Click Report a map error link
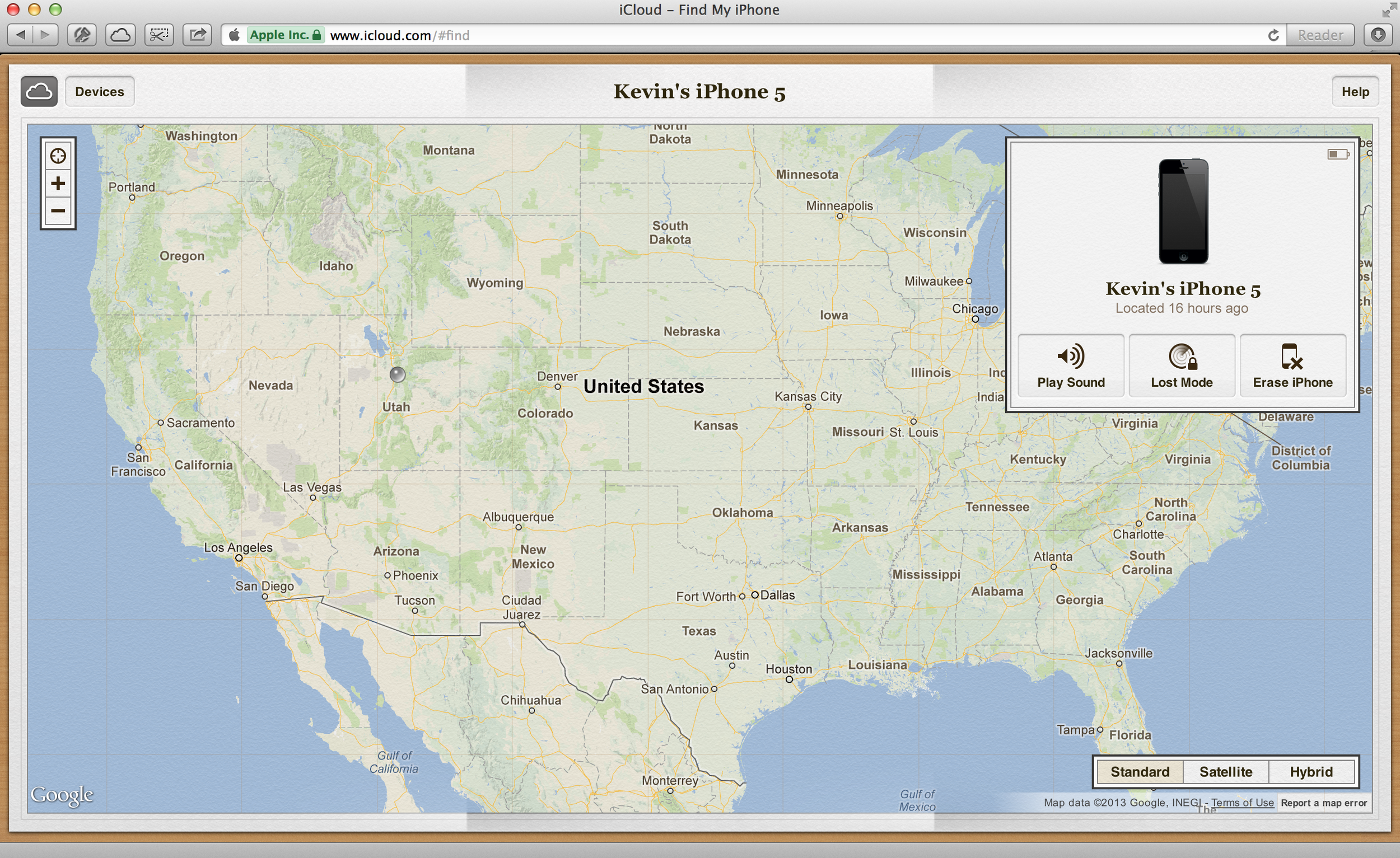Viewport: 1400px width, 858px height. (1323, 803)
